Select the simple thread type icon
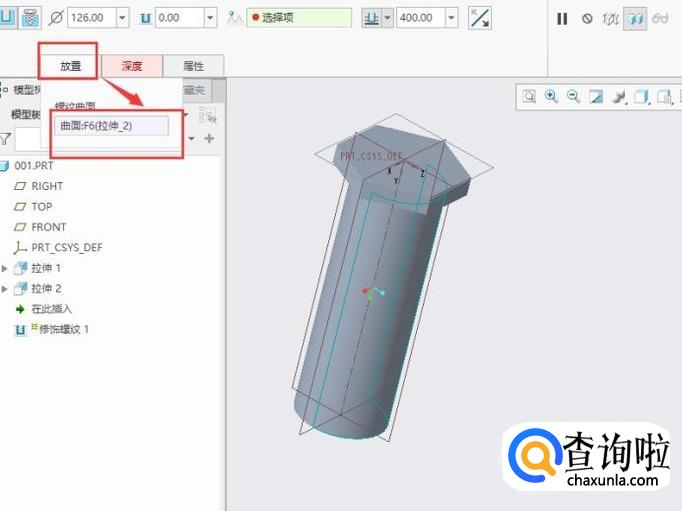This screenshot has width=682, height=511. click(7, 18)
